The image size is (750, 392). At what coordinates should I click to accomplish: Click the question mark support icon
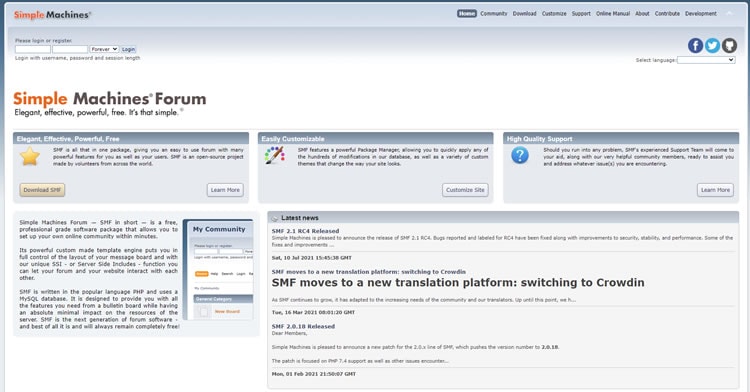(x=520, y=155)
